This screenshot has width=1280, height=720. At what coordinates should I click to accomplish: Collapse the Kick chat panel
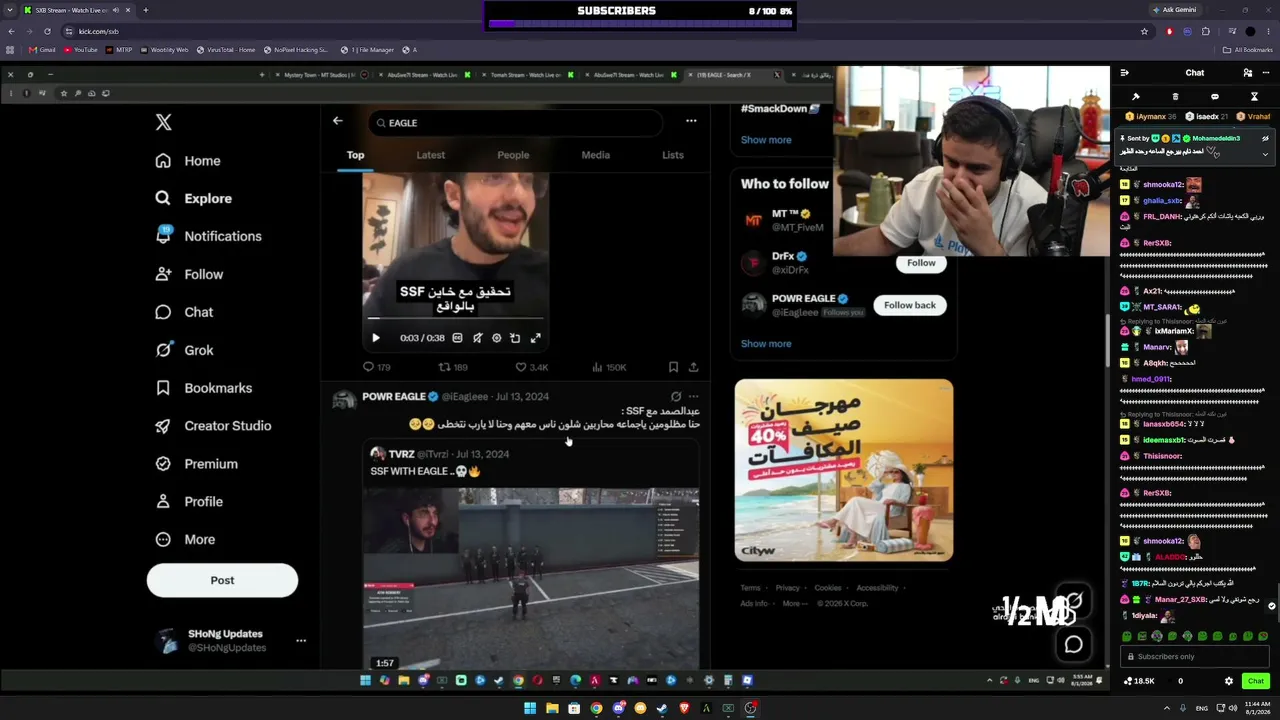click(x=1125, y=73)
